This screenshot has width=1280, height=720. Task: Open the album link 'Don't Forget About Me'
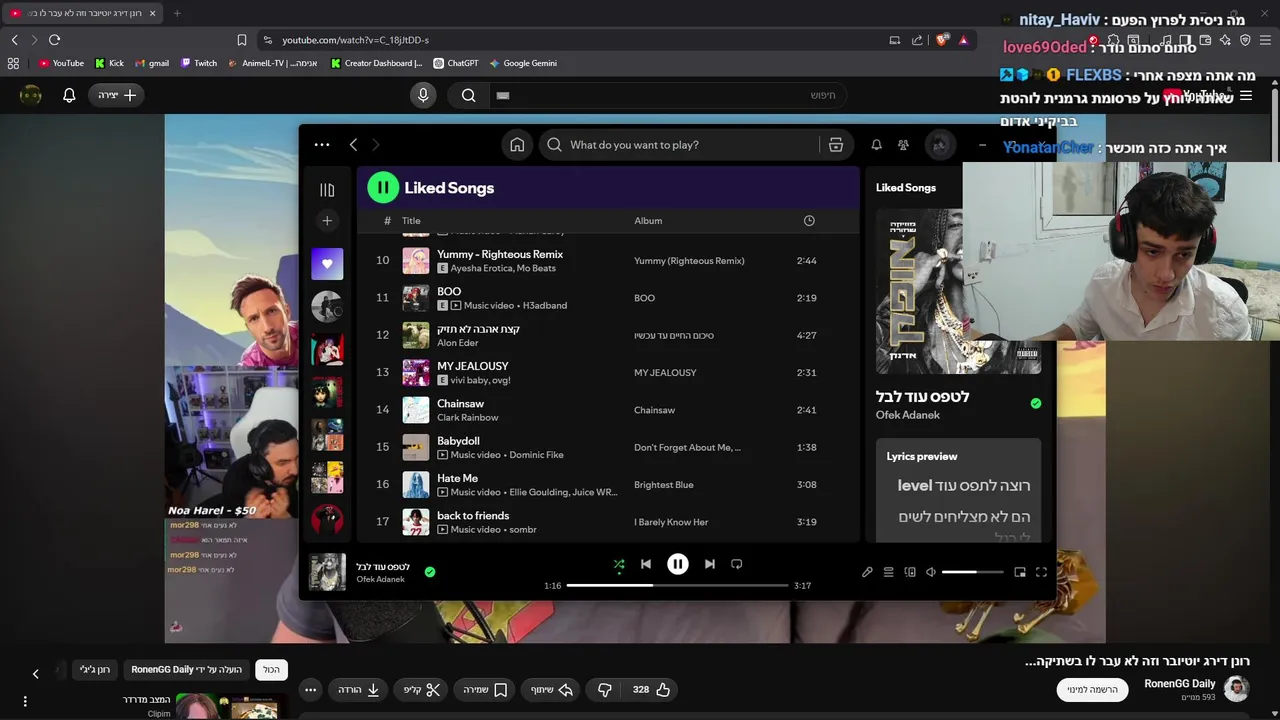coord(687,448)
